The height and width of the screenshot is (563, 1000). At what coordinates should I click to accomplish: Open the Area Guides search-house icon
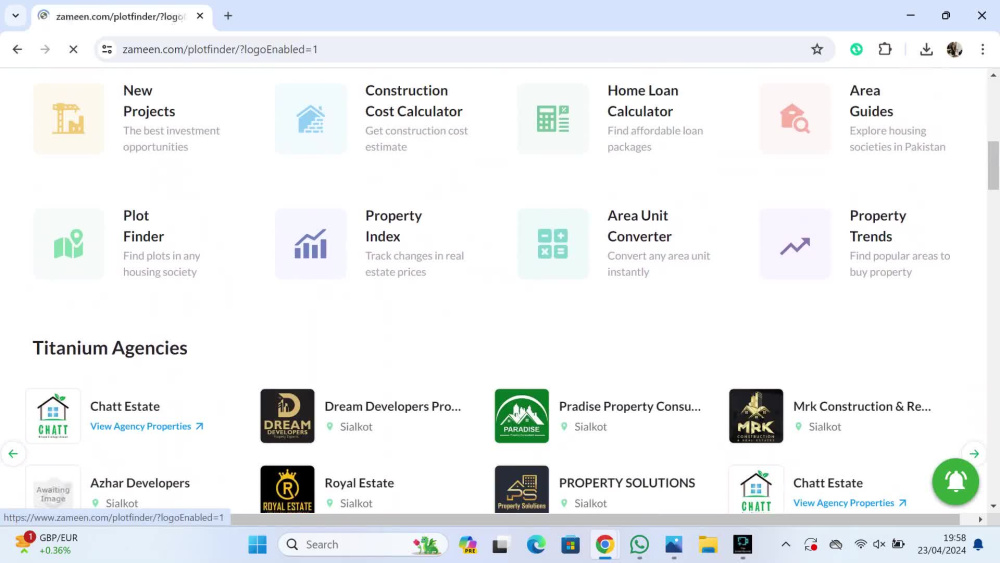(795, 119)
